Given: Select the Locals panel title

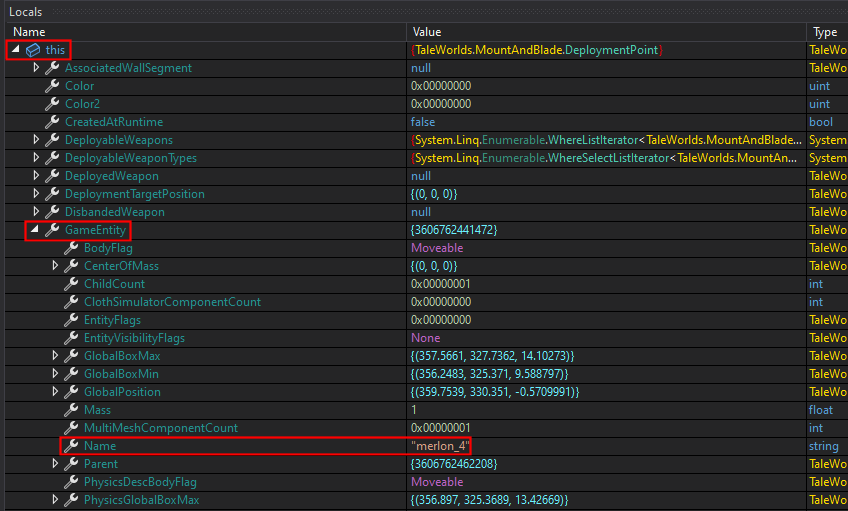Looking at the screenshot, I should coord(25,11).
